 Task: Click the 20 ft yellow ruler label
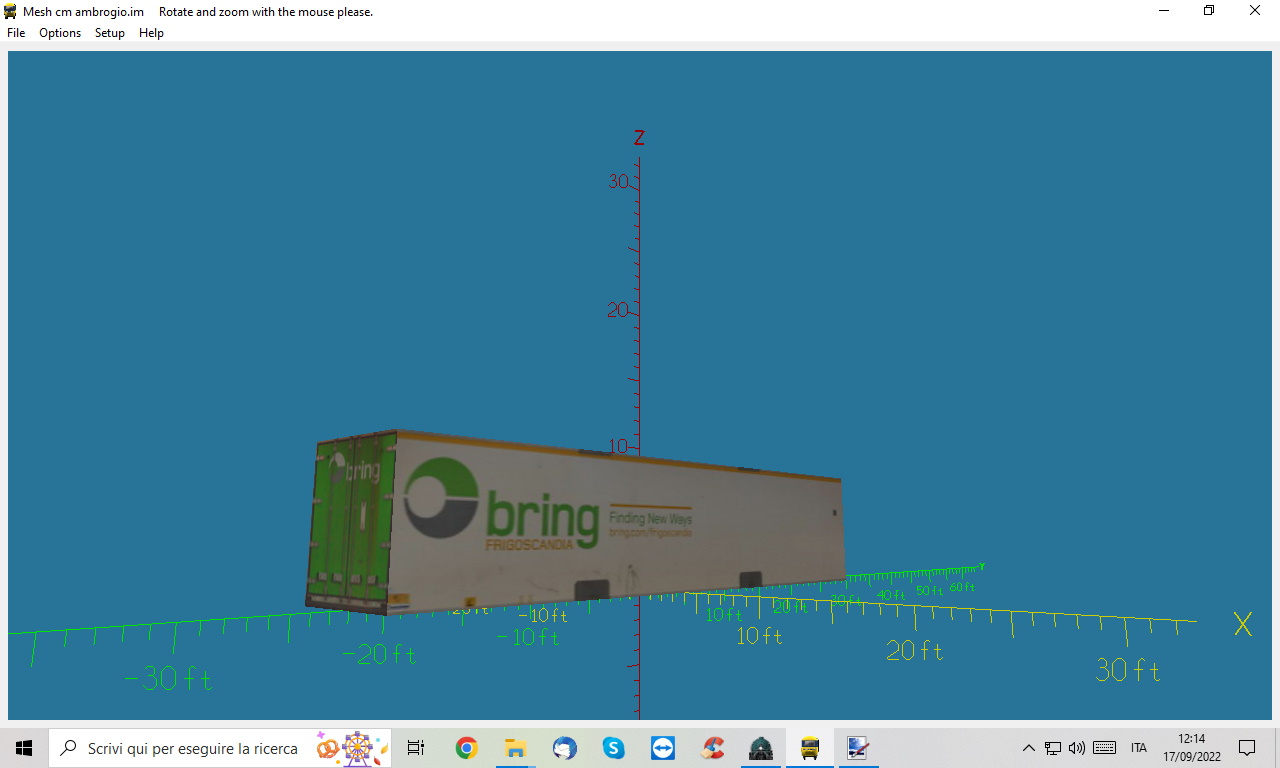coord(915,650)
